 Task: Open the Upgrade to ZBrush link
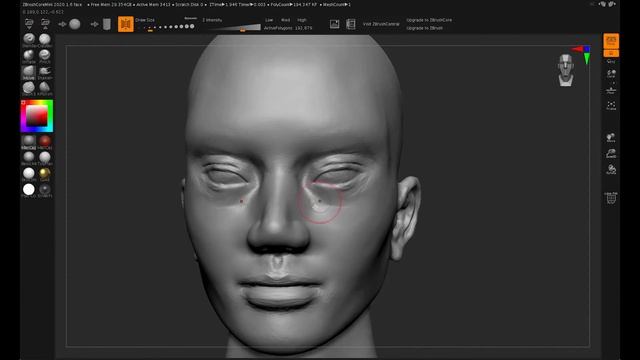[424, 28]
